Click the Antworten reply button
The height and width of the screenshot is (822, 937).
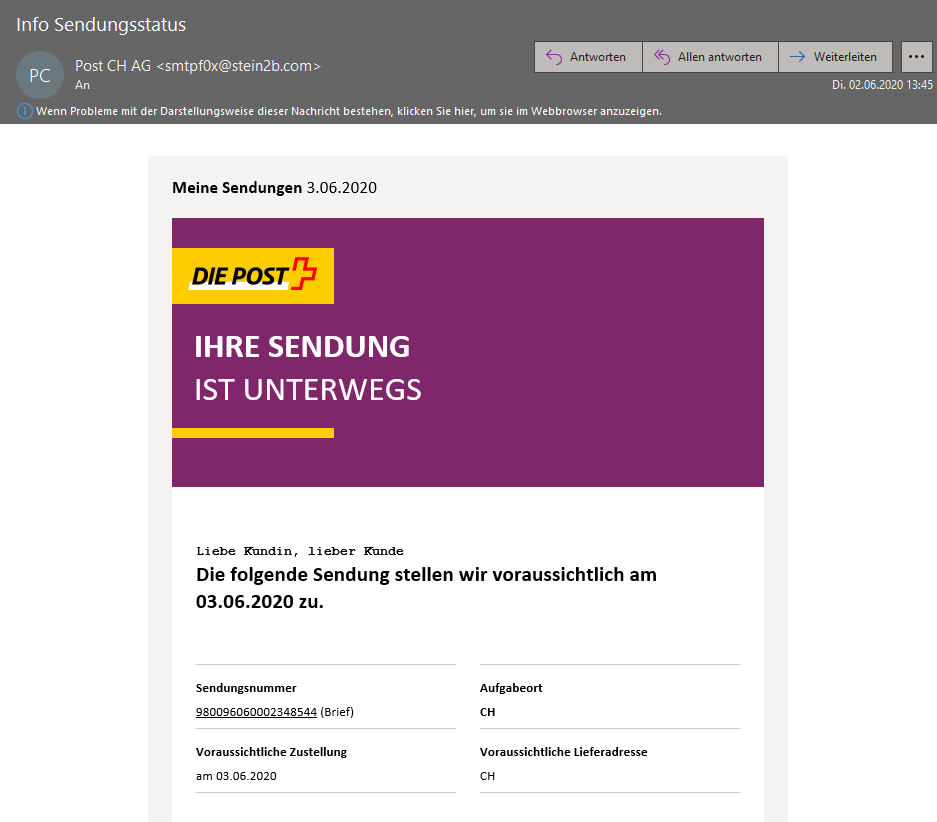tap(588, 57)
